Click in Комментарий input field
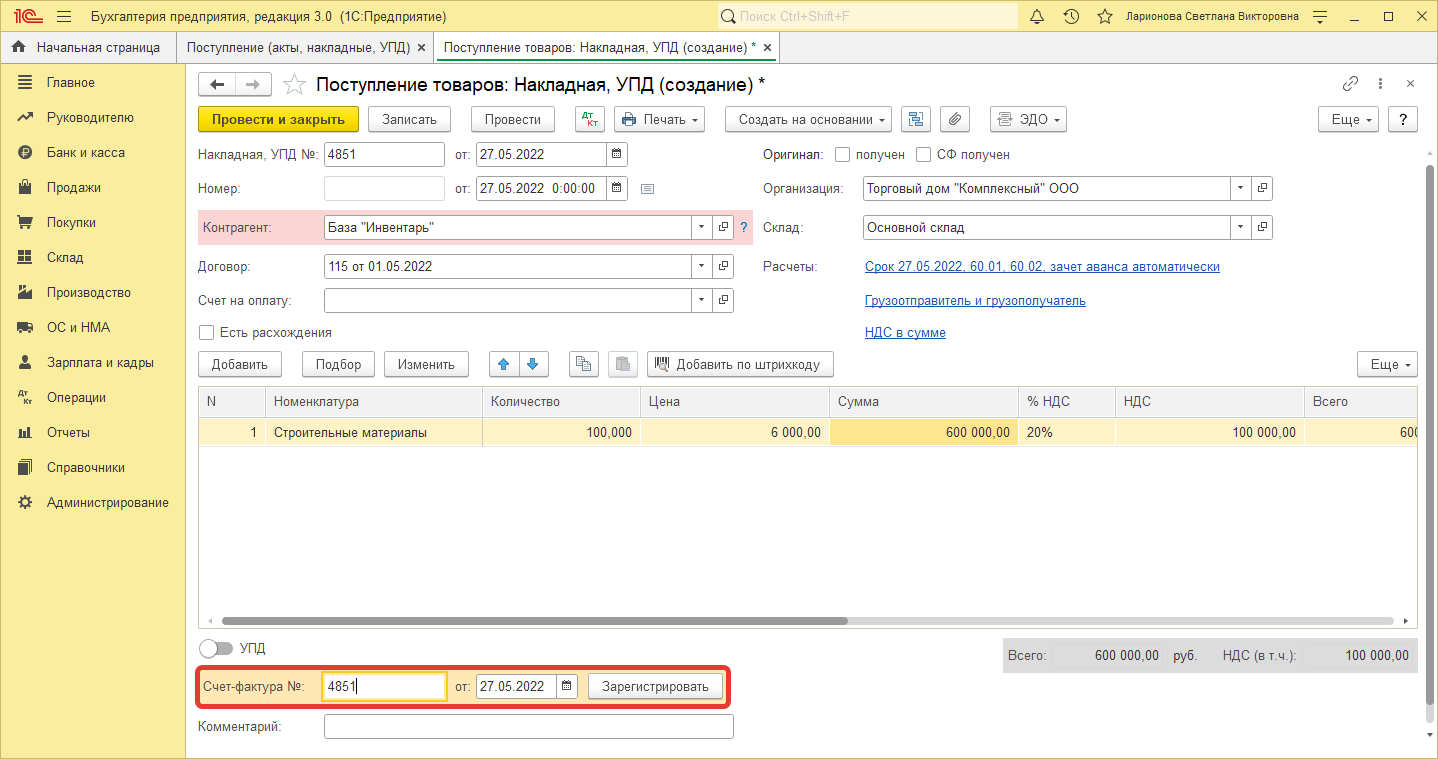 coord(529,727)
